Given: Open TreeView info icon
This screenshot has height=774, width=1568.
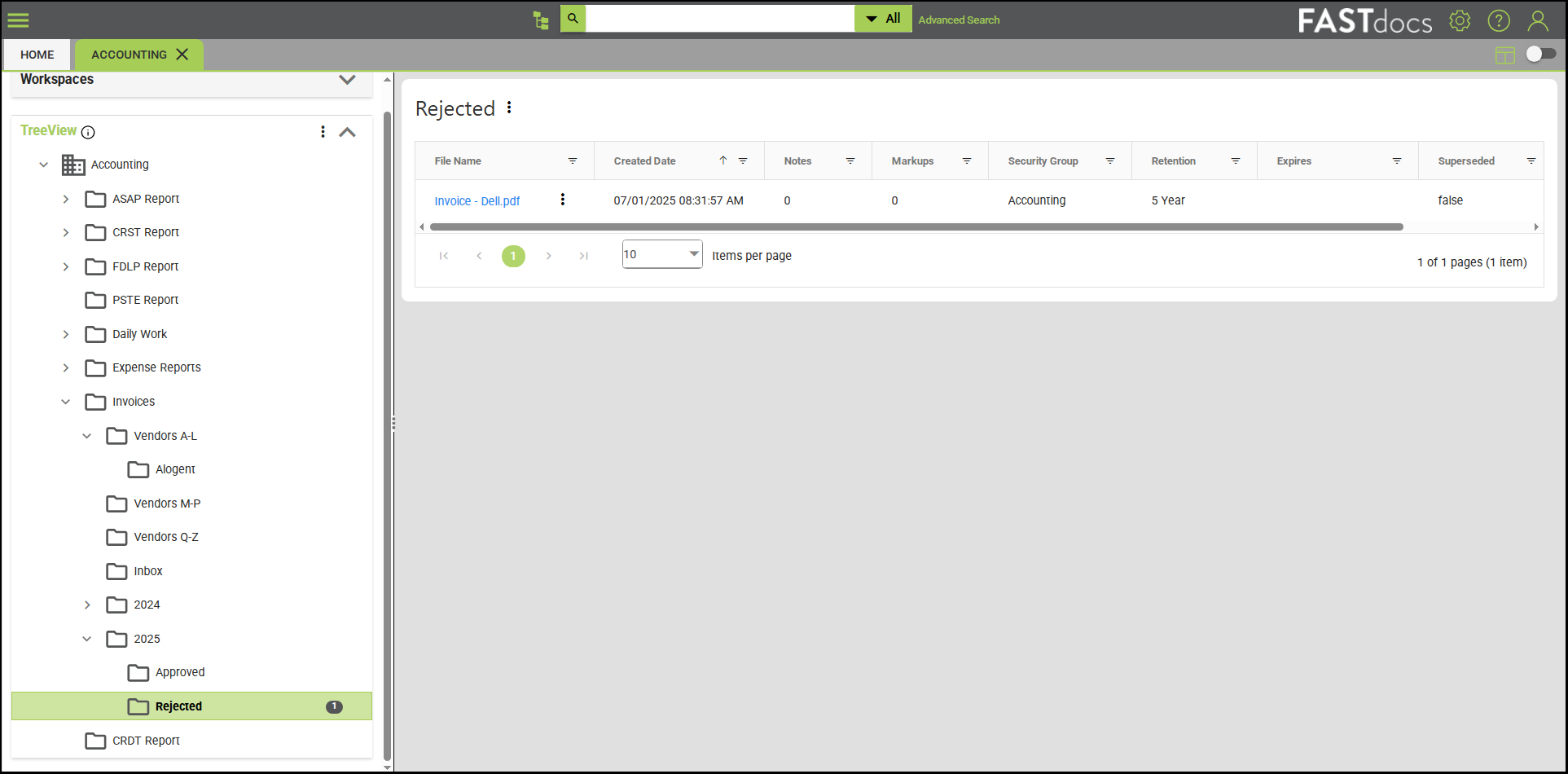Looking at the screenshot, I should pyautogui.click(x=88, y=132).
